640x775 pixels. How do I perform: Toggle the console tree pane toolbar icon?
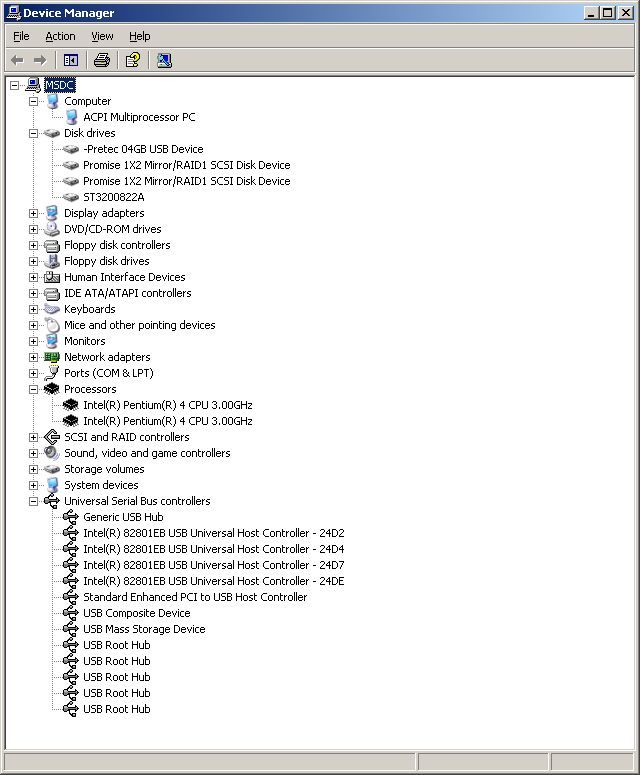coord(71,60)
